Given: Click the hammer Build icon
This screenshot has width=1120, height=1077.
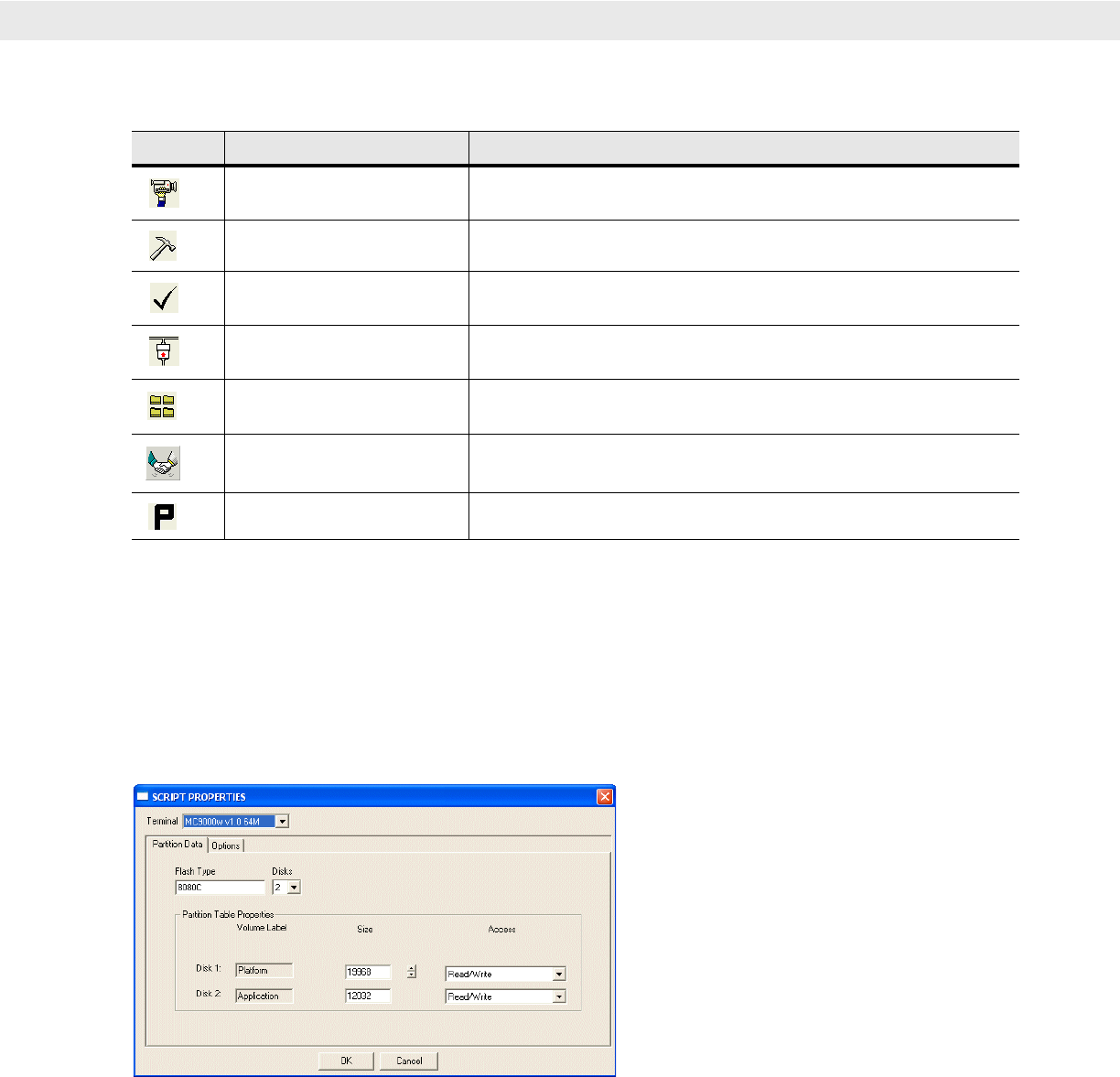Looking at the screenshot, I should pyautogui.click(x=164, y=245).
